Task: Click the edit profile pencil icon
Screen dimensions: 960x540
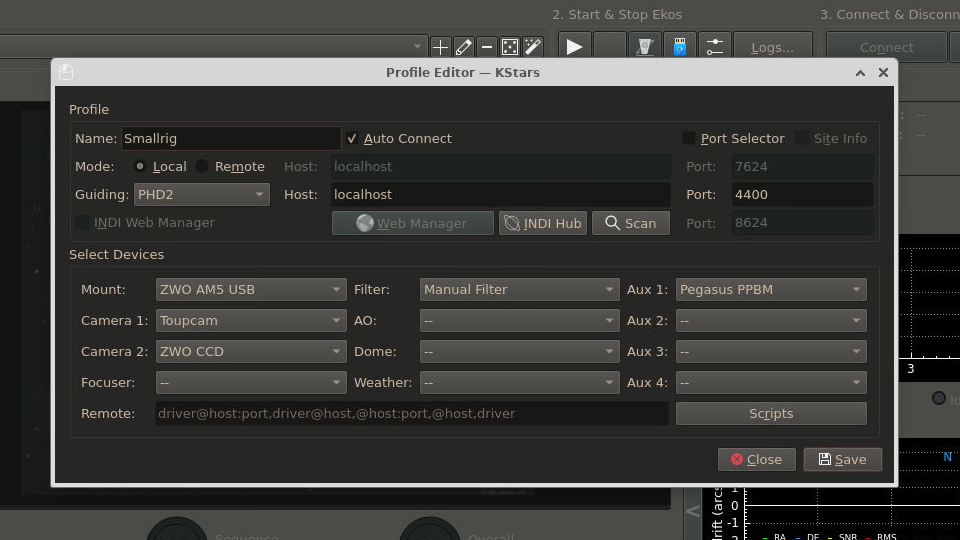Action: [x=463, y=47]
